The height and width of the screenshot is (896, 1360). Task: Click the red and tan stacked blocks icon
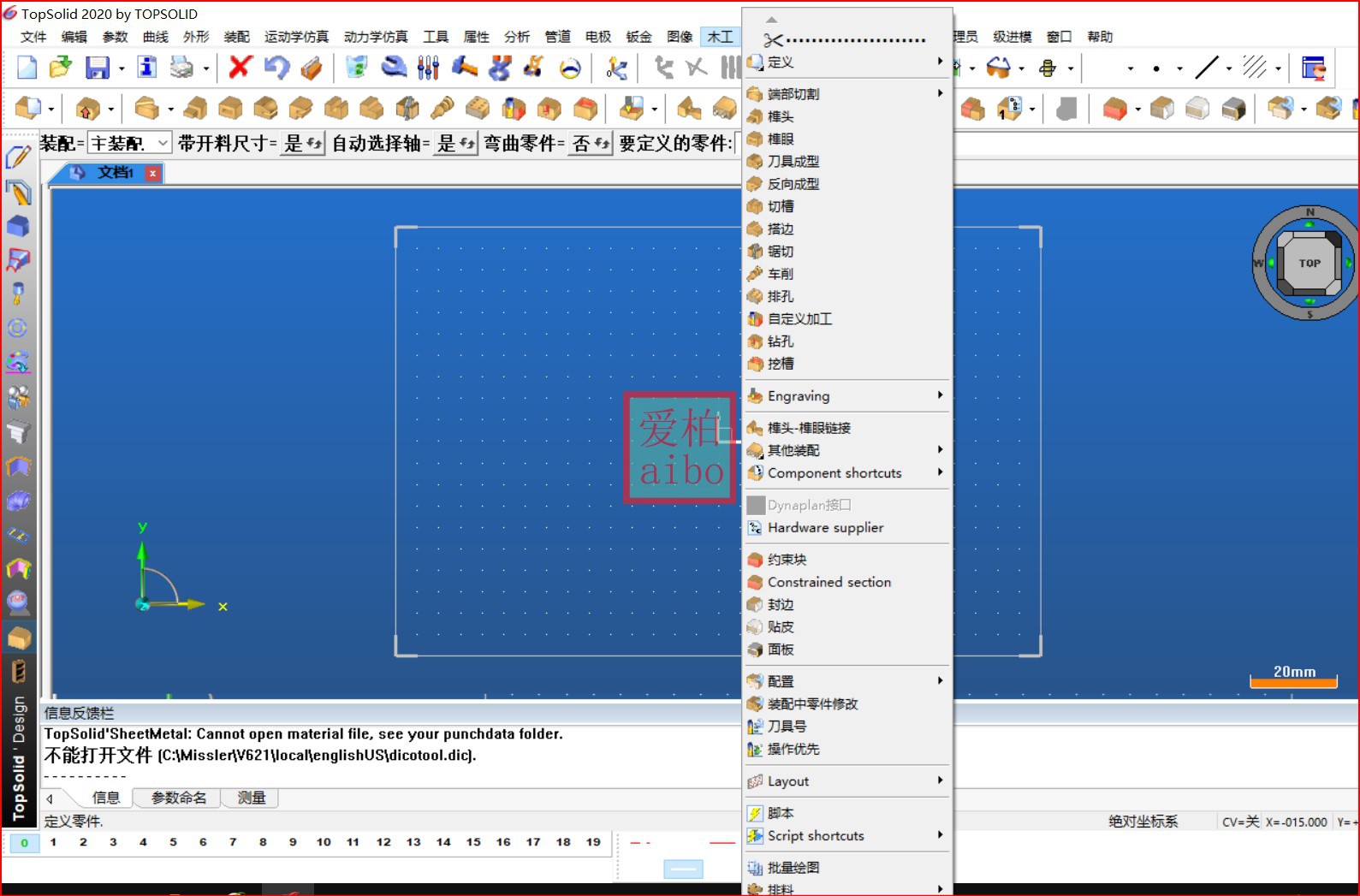(972, 109)
